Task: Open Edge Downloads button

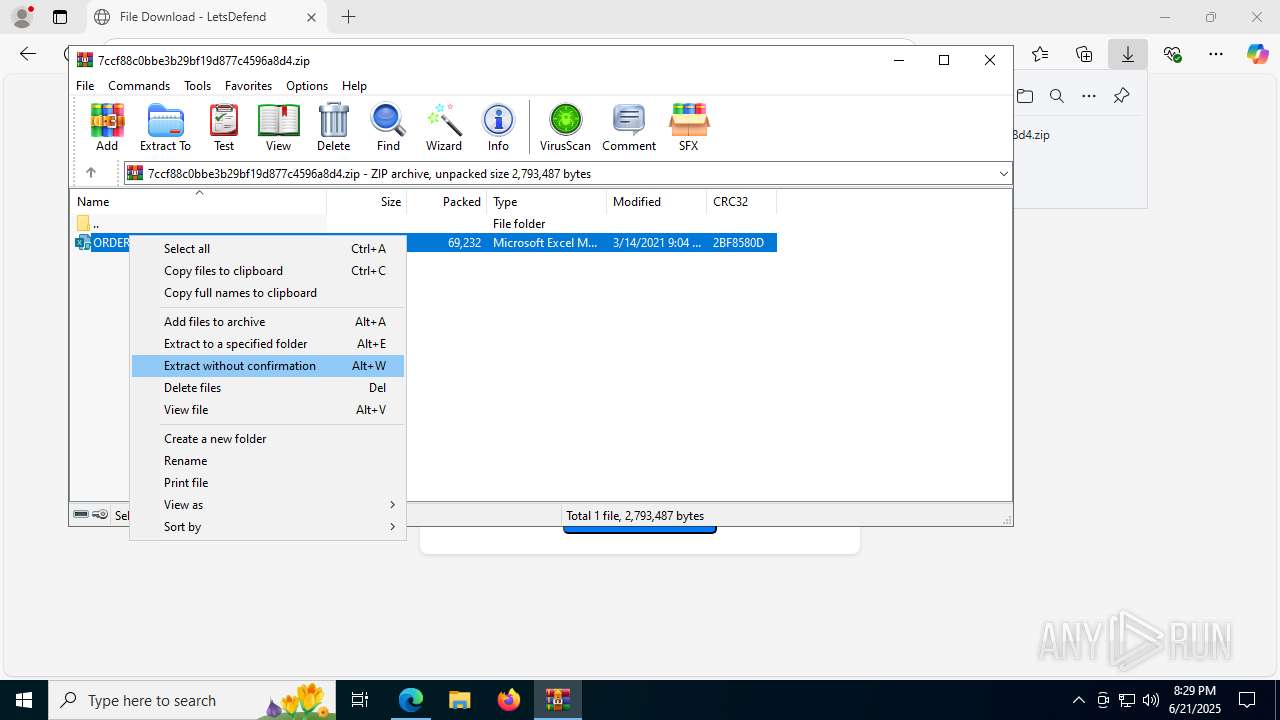Action: pos(1128,54)
